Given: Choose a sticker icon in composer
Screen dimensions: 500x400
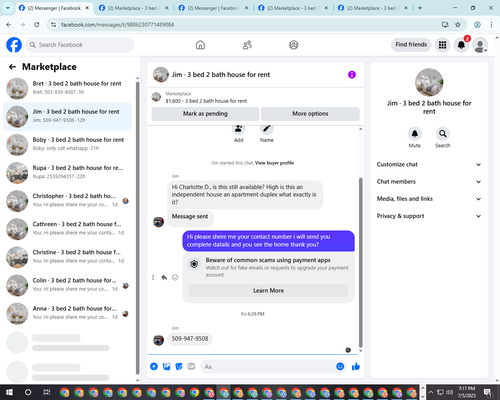Looking at the screenshot, I should pyautogui.click(x=179, y=367).
